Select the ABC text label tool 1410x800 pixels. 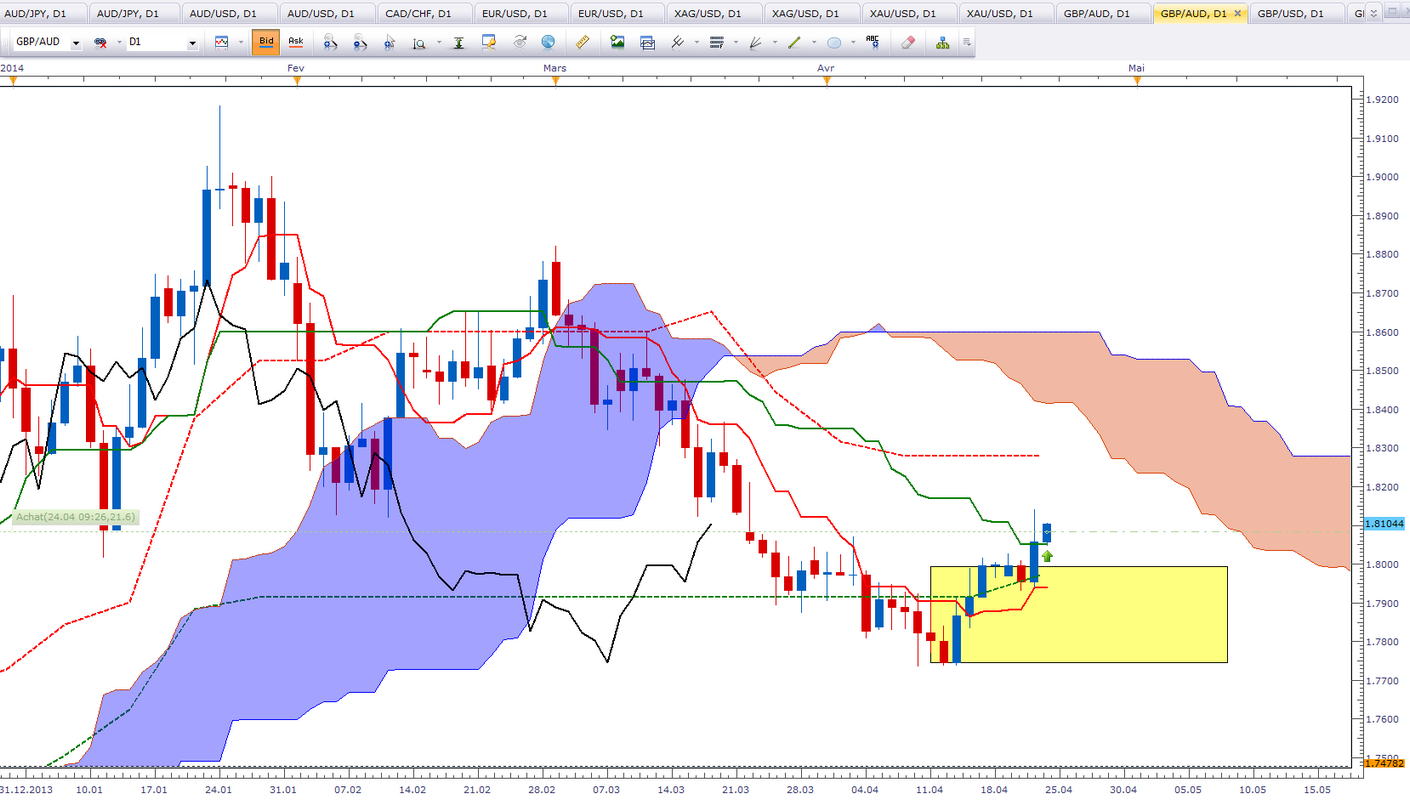click(x=873, y=42)
